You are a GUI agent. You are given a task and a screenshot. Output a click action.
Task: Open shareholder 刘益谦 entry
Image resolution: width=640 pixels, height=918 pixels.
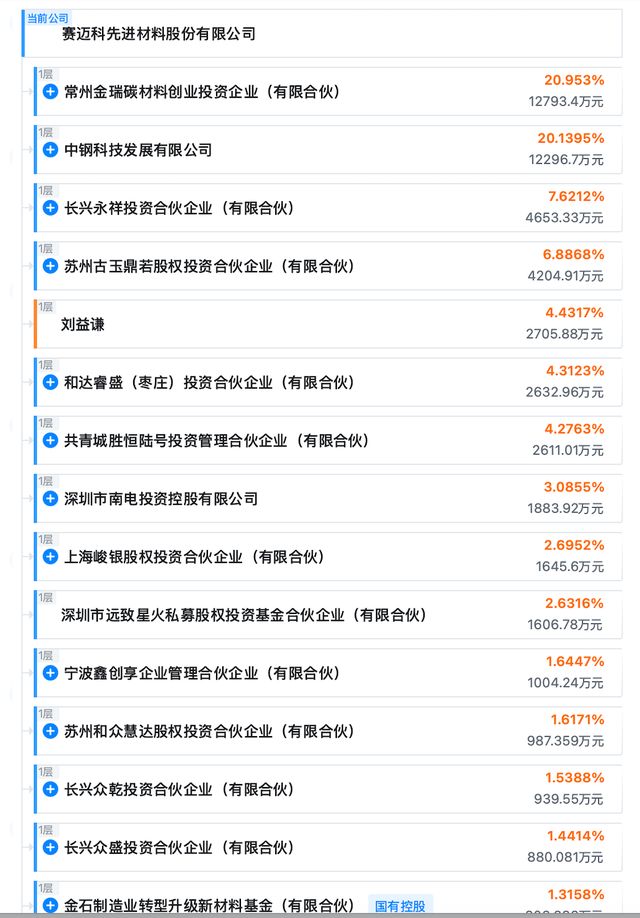[83, 324]
